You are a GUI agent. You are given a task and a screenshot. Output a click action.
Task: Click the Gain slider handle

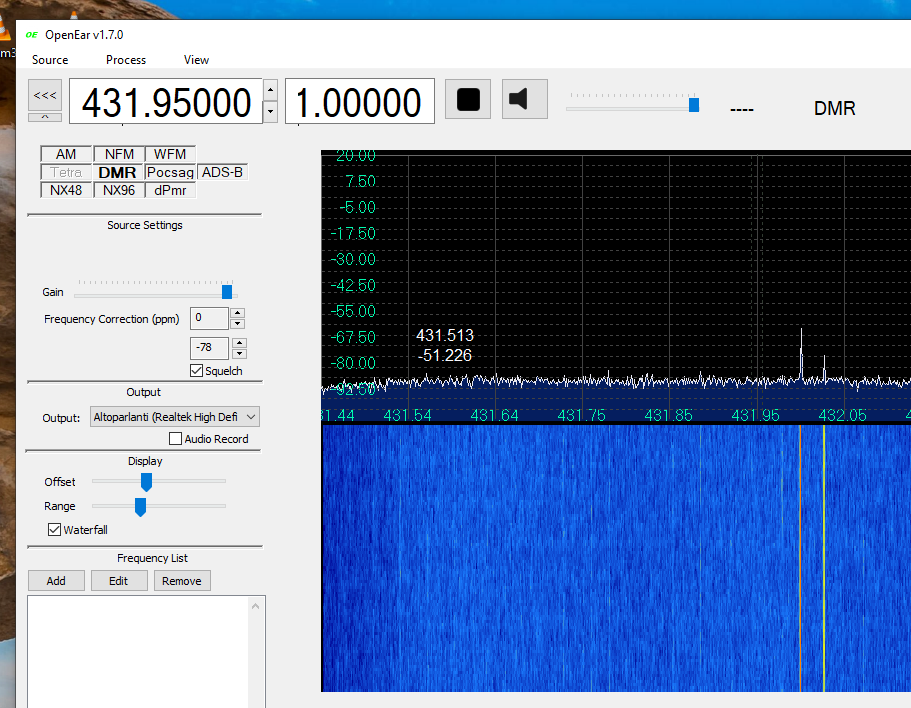point(227,292)
